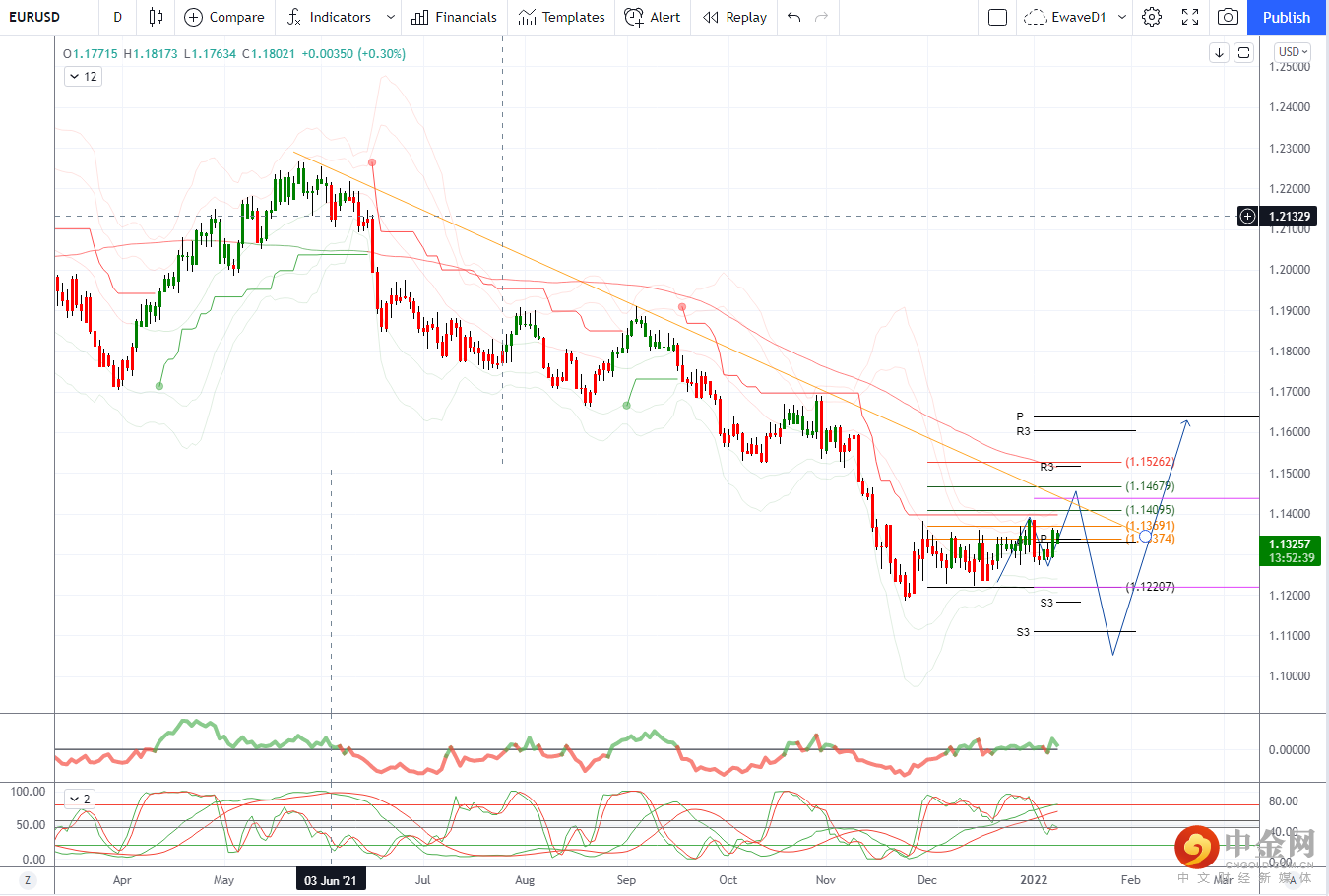
Task: Click 1.18000 on the price axis
Action: tap(1290, 352)
